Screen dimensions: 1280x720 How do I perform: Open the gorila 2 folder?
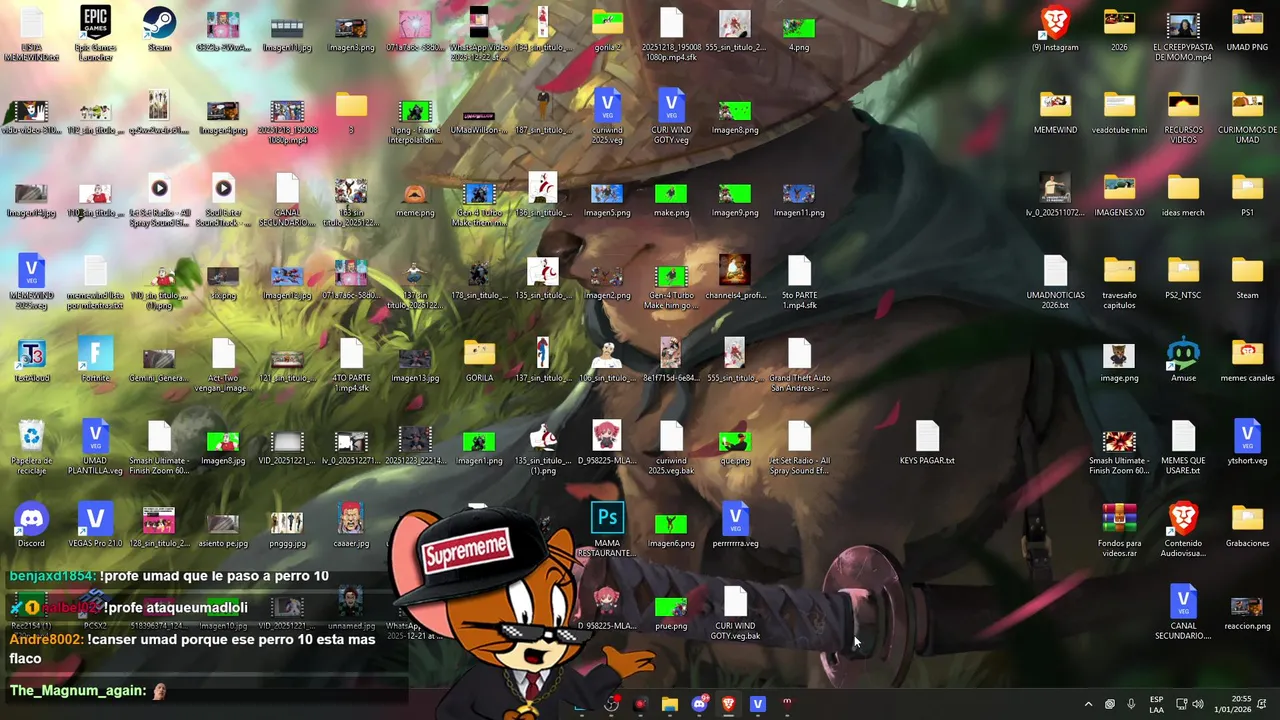tap(607, 30)
